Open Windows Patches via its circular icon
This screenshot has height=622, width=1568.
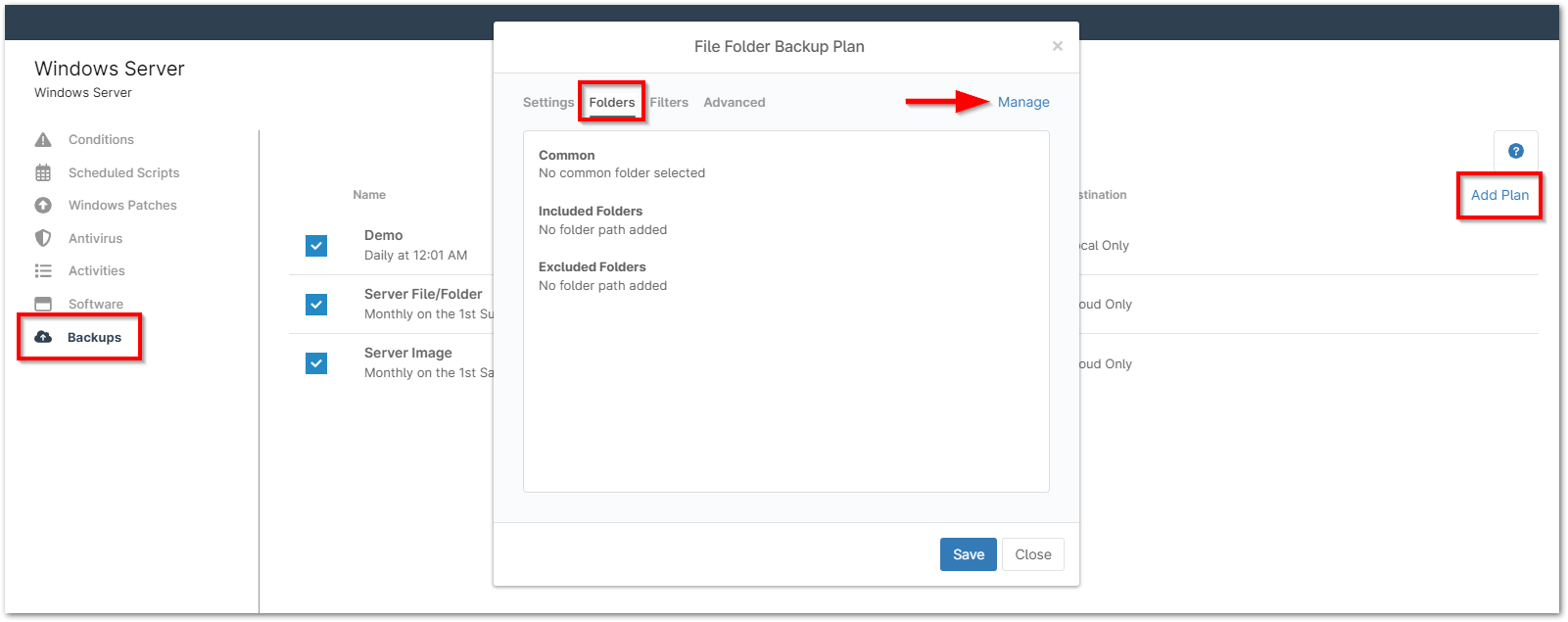[43, 205]
